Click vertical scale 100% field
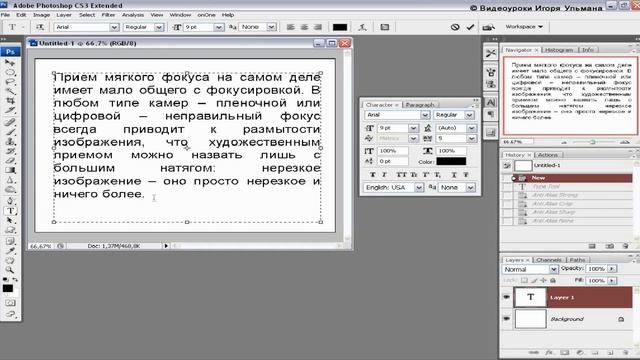This screenshot has height=360, width=640. click(393, 151)
